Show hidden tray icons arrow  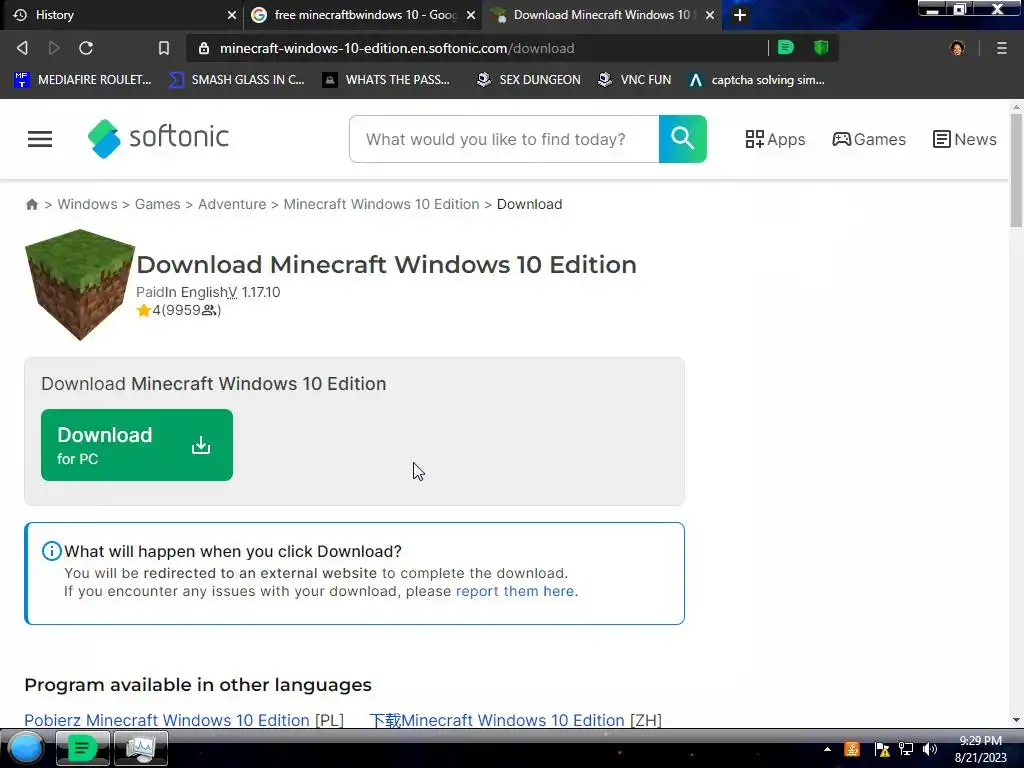point(827,749)
